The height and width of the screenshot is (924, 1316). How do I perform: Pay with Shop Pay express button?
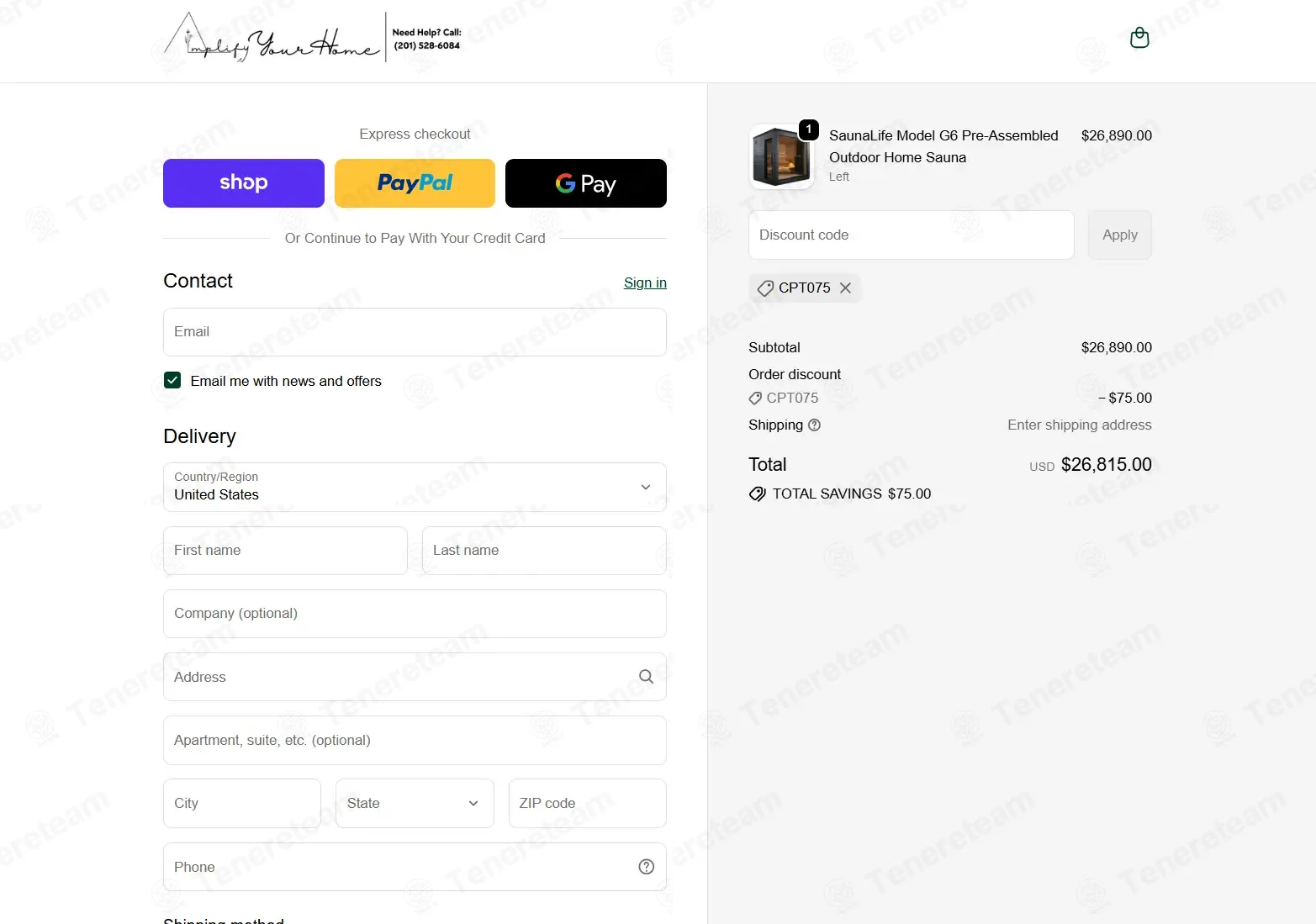coord(244,183)
